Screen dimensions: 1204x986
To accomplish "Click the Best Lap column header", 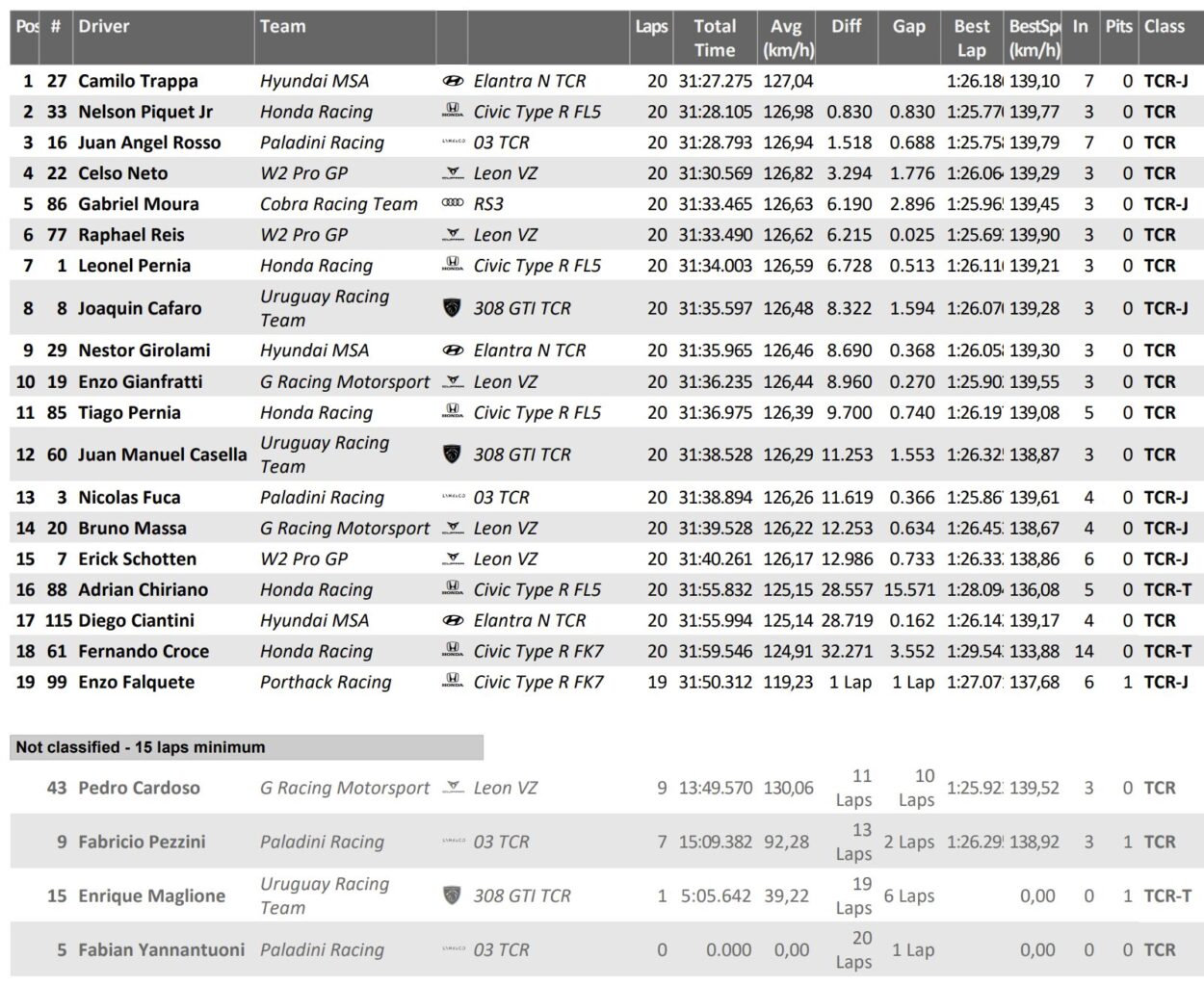I will point(971,39).
